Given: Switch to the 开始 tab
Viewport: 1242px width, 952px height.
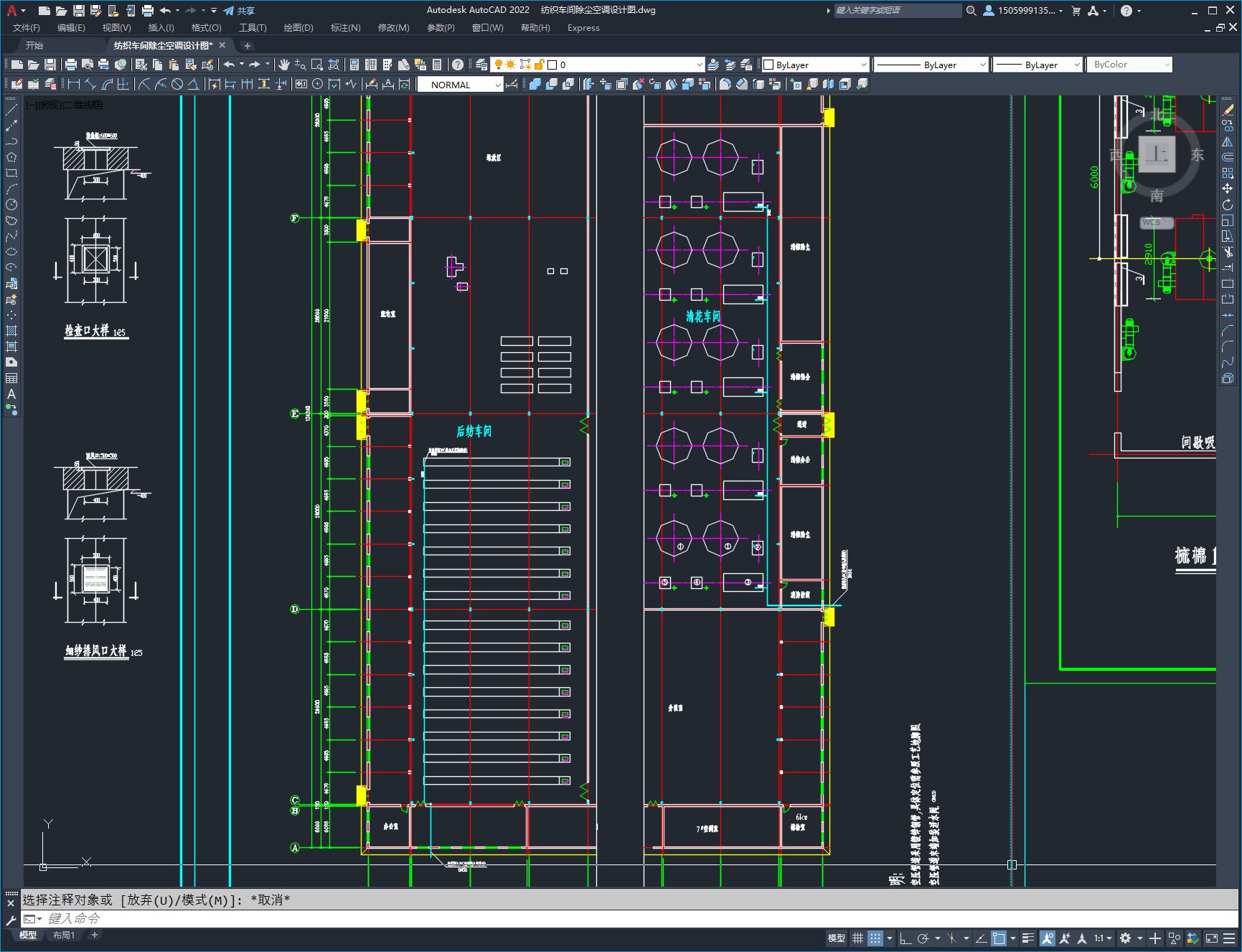Looking at the screenshot, I should point(34,45).
